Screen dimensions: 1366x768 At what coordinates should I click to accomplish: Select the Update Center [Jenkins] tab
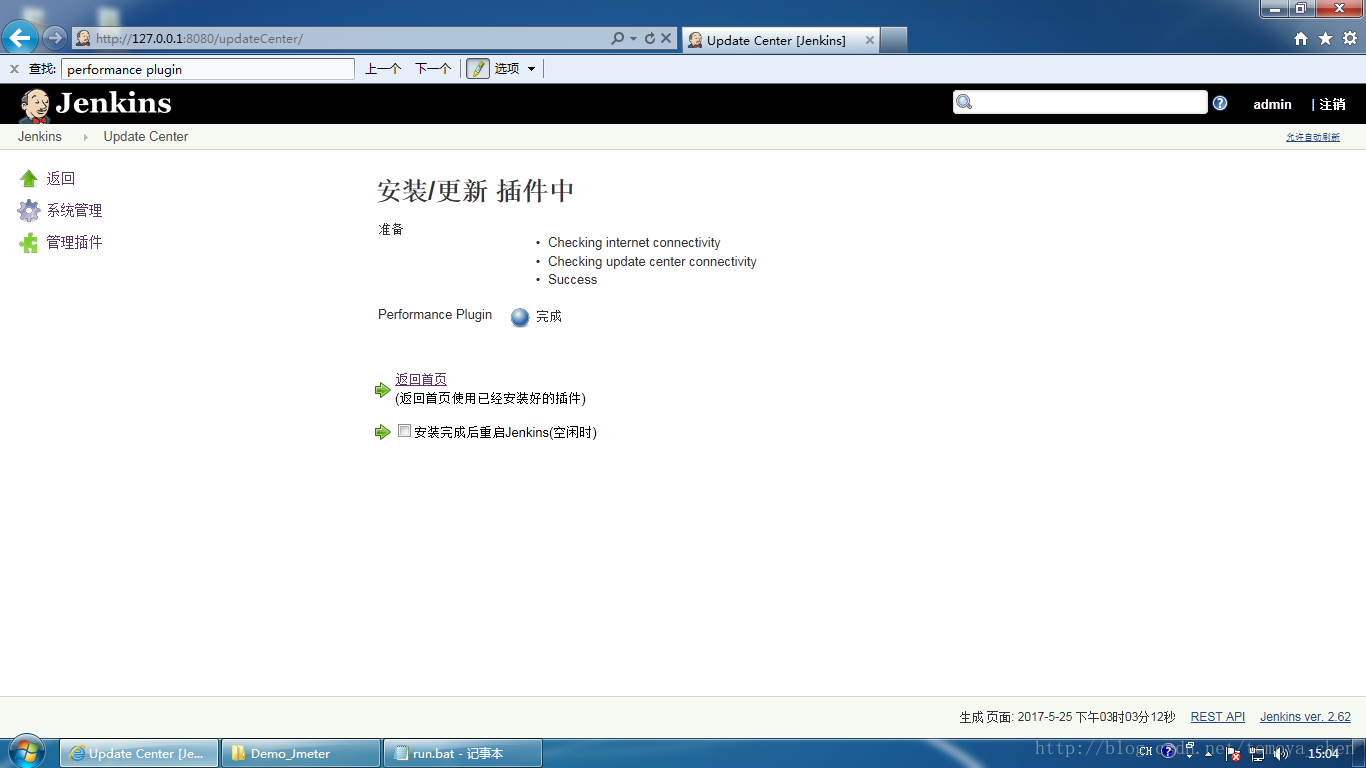(781, 40)
